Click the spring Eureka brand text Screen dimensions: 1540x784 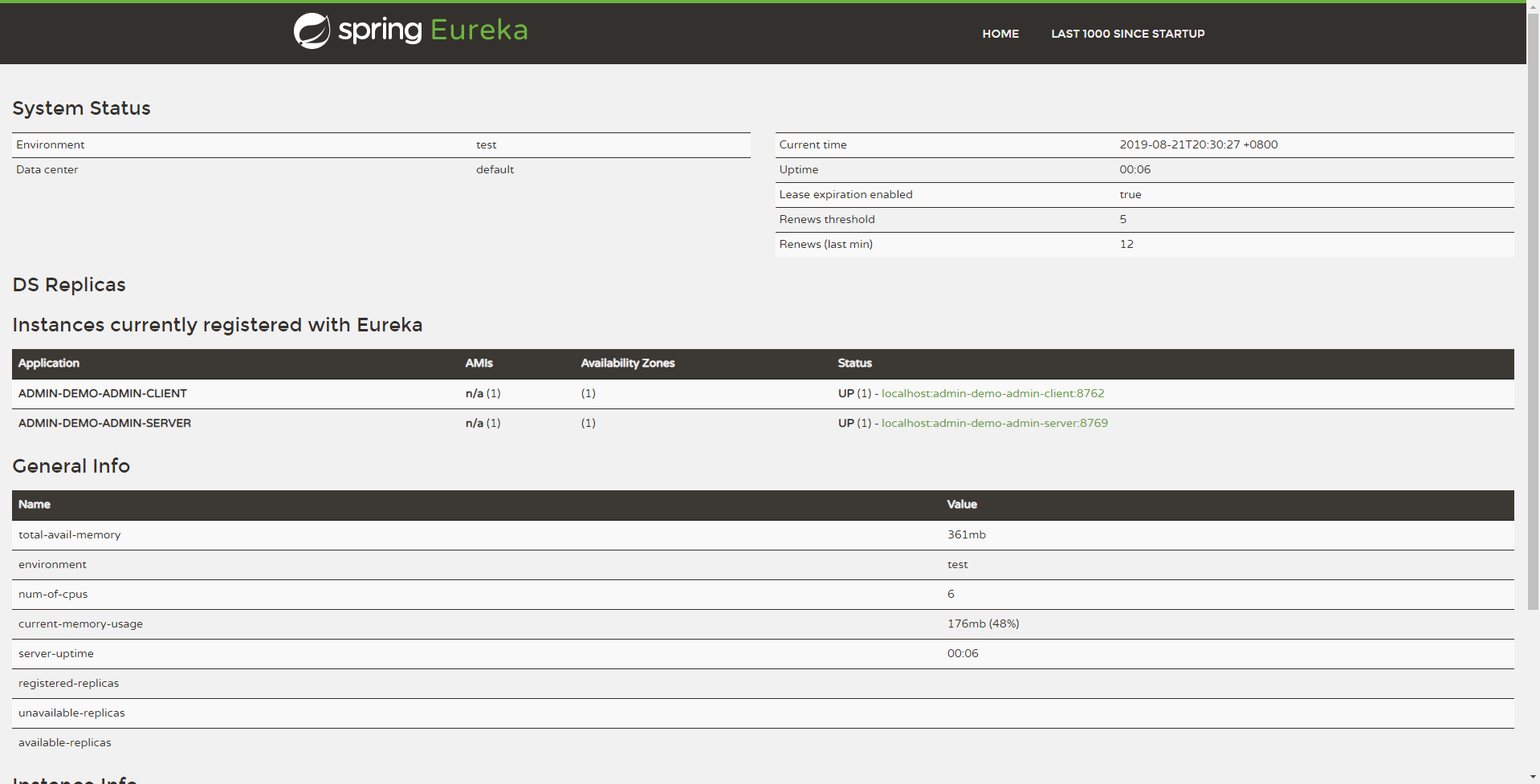(x=433, y=30)
